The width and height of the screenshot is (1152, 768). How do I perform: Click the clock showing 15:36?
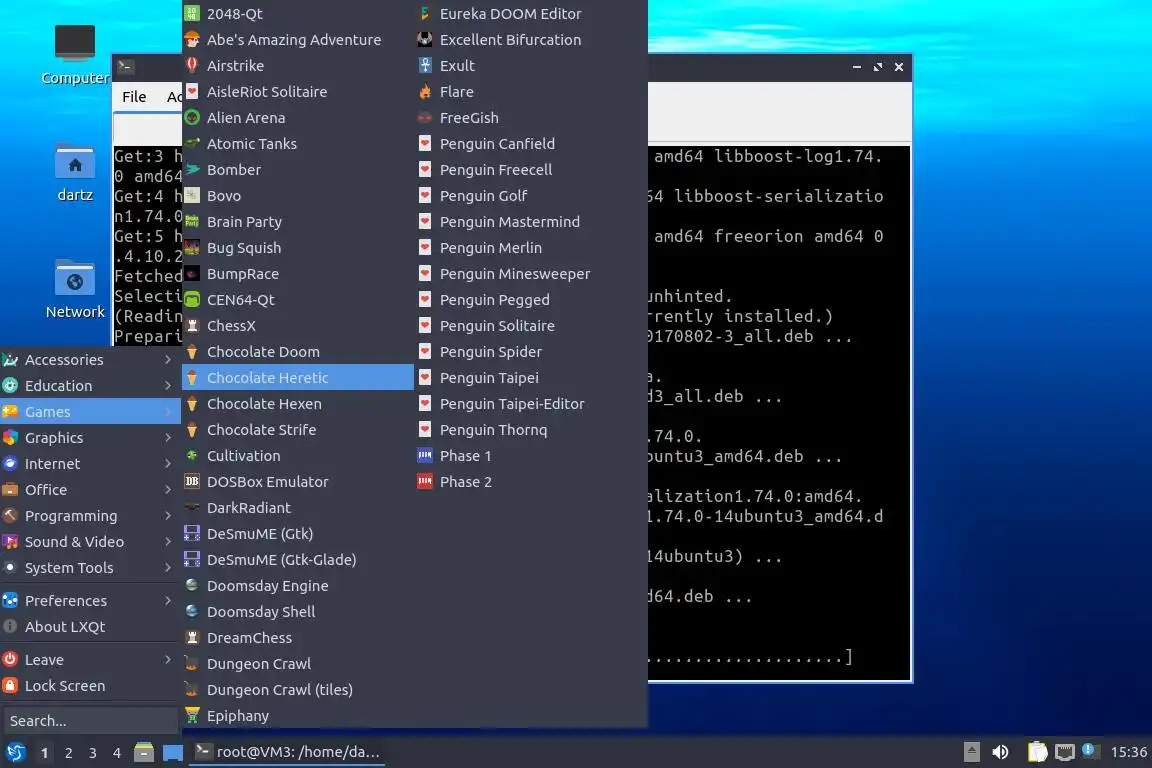[1128, 752]
